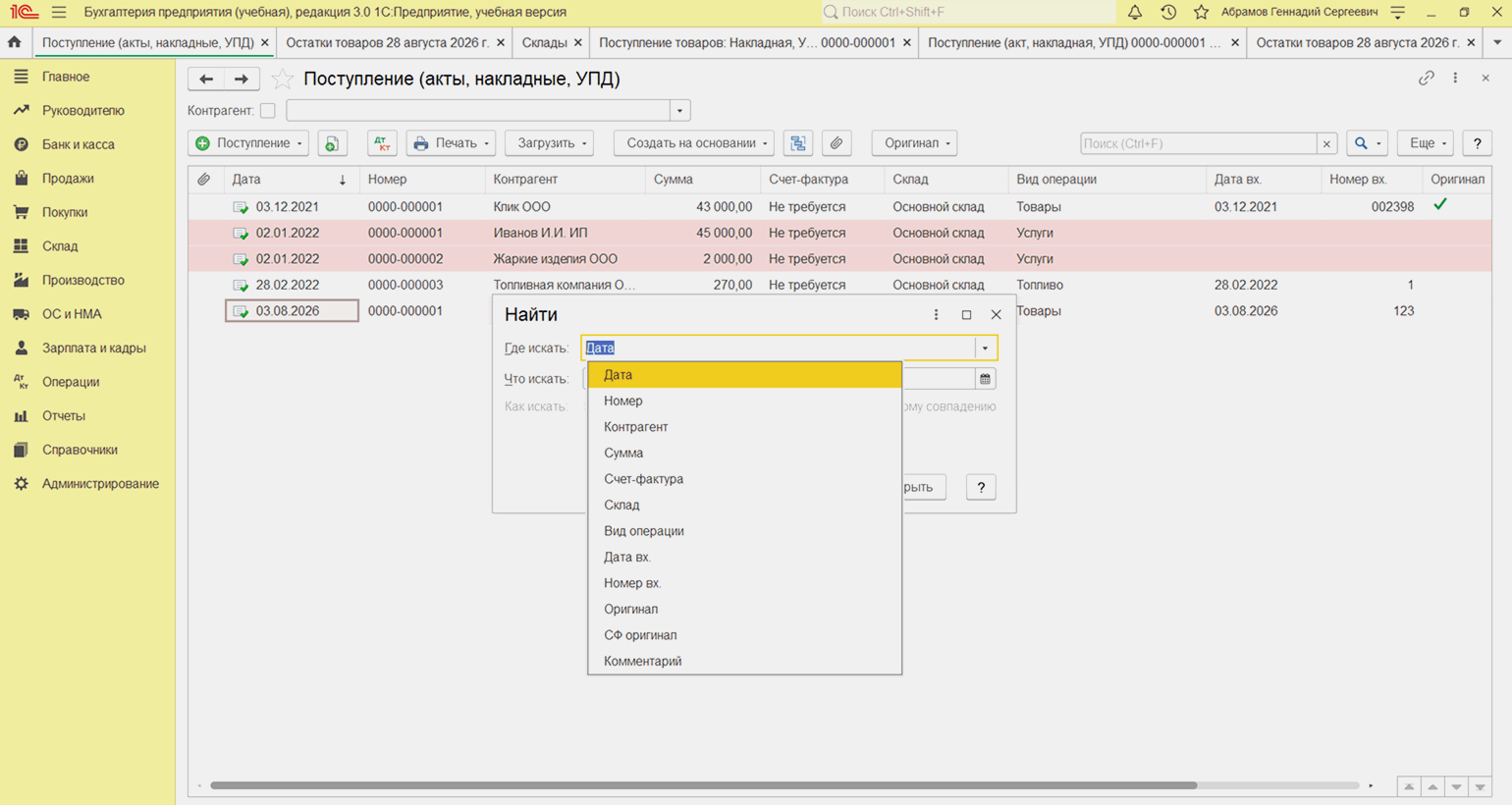The width and height of the screenshot is (1512, 805).
Task: Toggle the Контрагент filter checkbox
Action: tap(267, 111)
